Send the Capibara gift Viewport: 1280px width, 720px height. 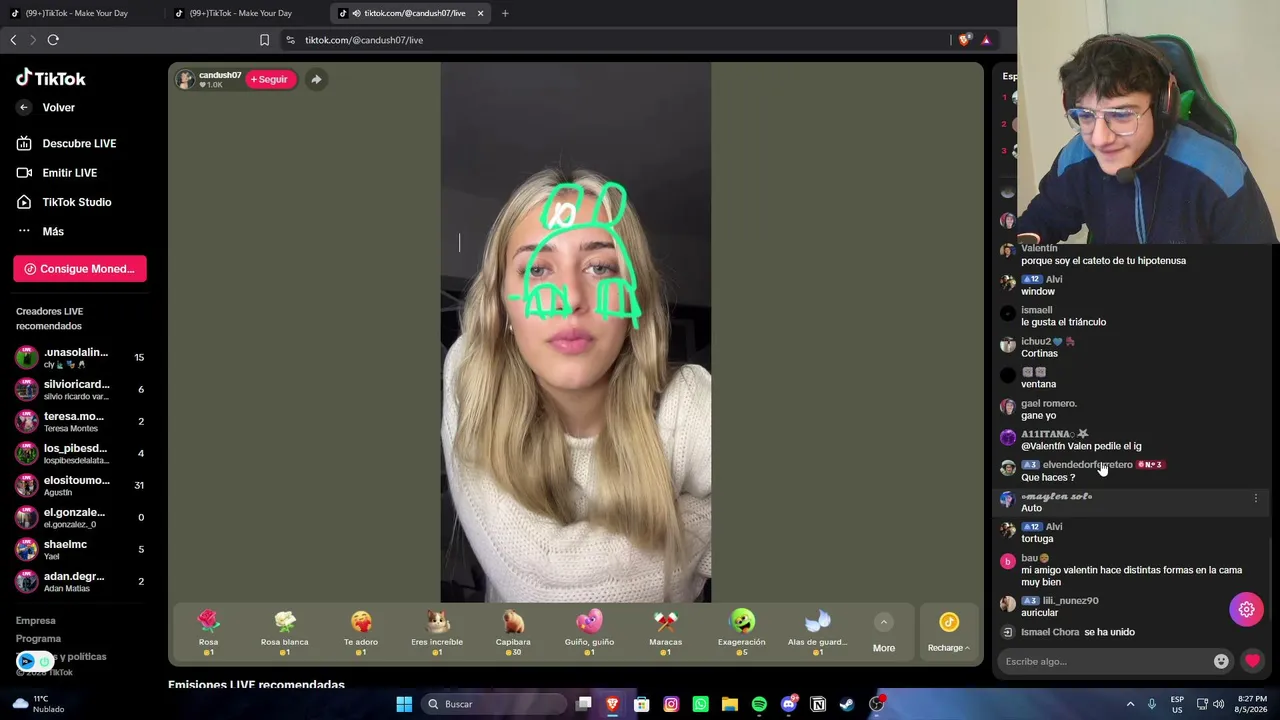point(513,633)
